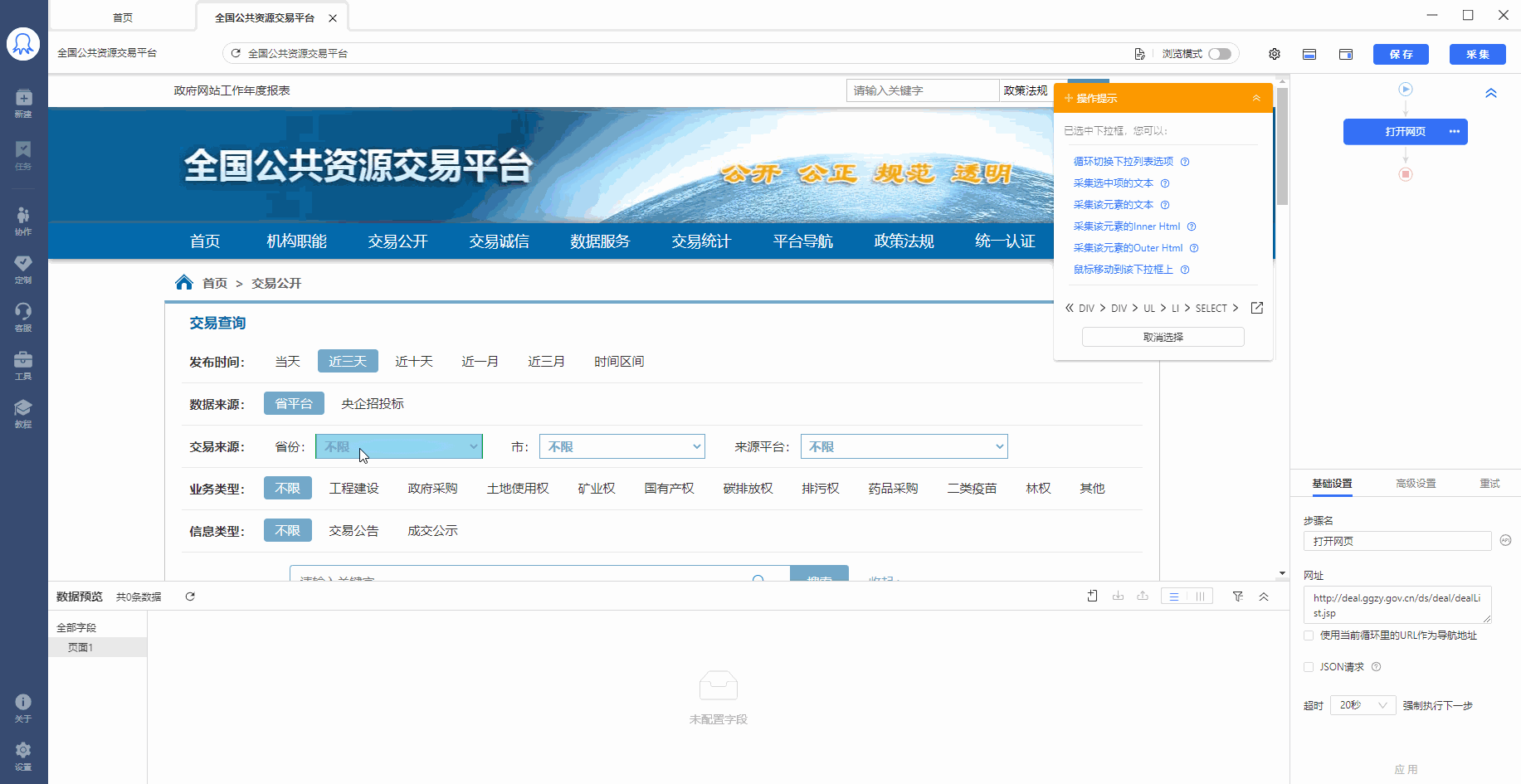Switch to the 首页 tab
Viewport: 1521px width, 784px height.
123,17
